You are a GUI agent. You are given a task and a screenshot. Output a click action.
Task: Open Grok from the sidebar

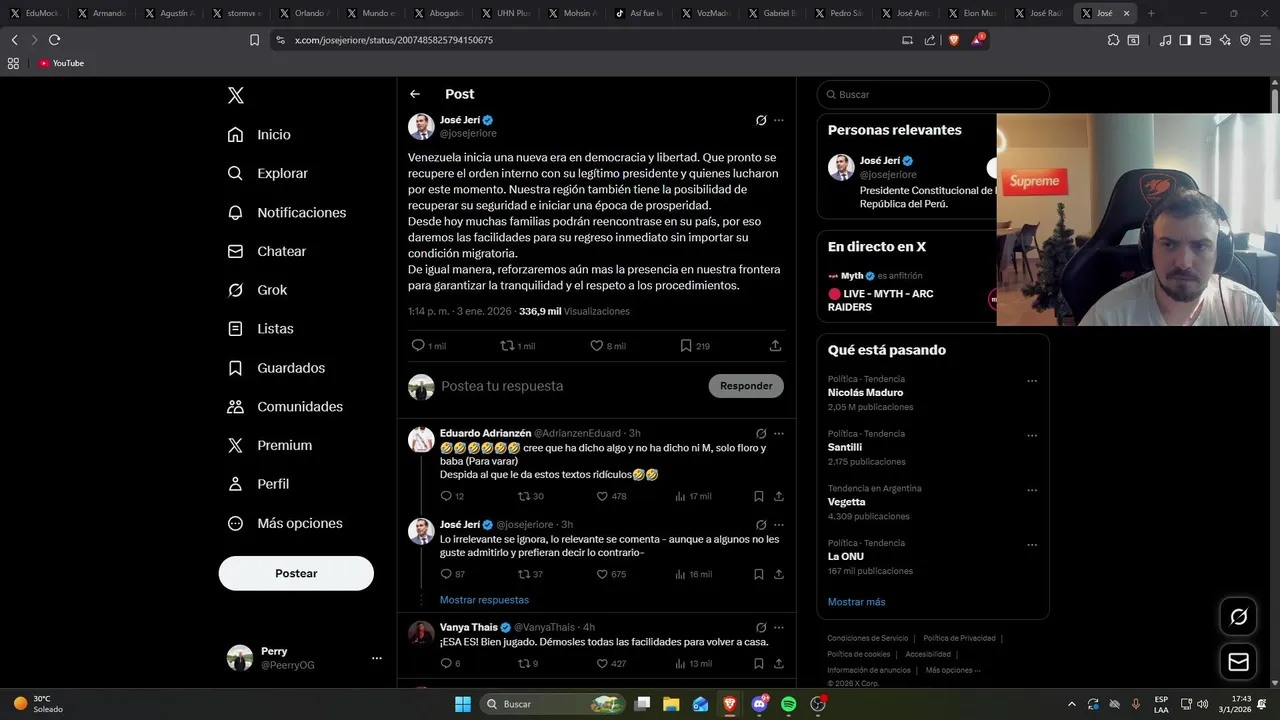coord(258,290)
